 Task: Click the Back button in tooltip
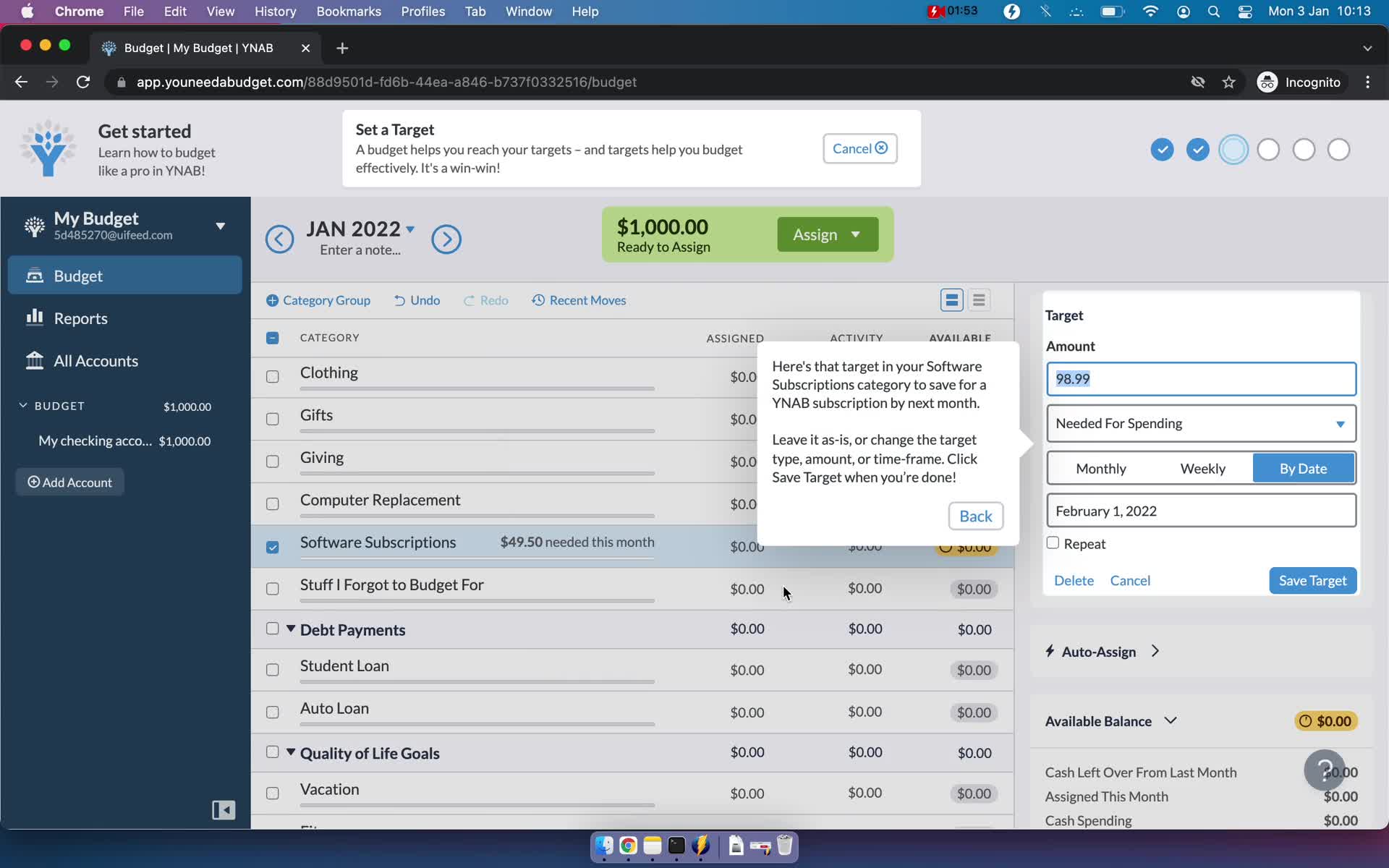(x=975, y=515)
